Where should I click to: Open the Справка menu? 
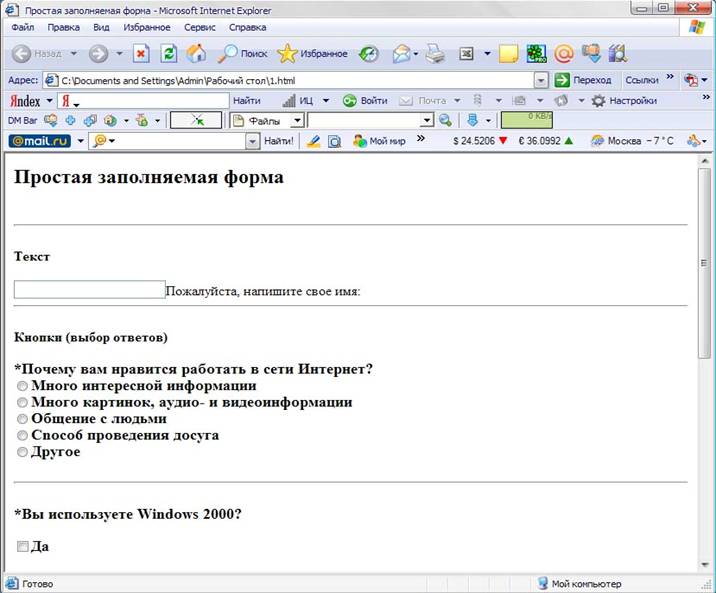[x=247, y=27]
